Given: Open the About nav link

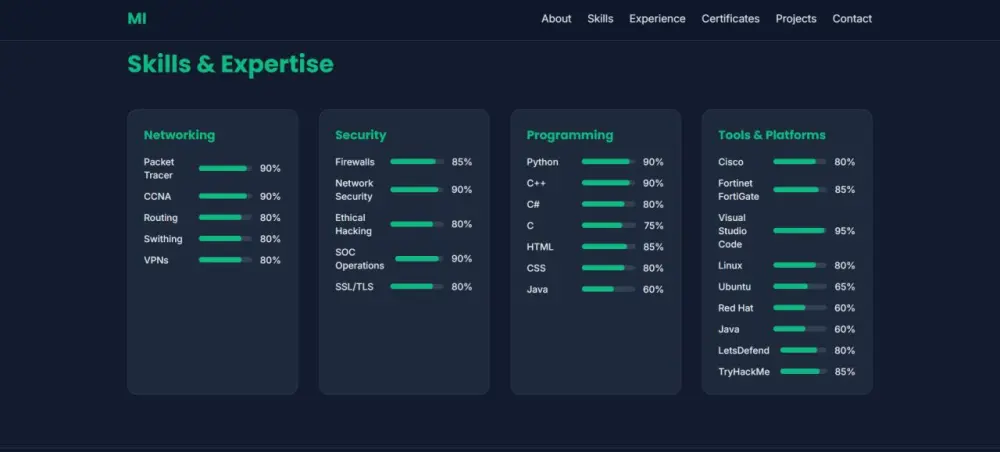Looking at the screenshot, I should (x=556, y=18).
